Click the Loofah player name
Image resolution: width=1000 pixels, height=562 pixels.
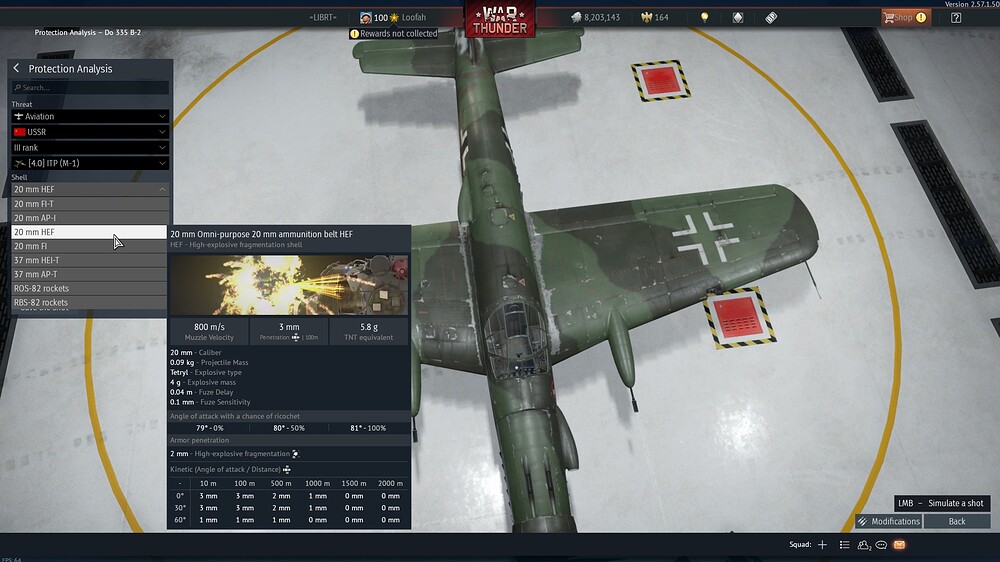click(413, 17)
